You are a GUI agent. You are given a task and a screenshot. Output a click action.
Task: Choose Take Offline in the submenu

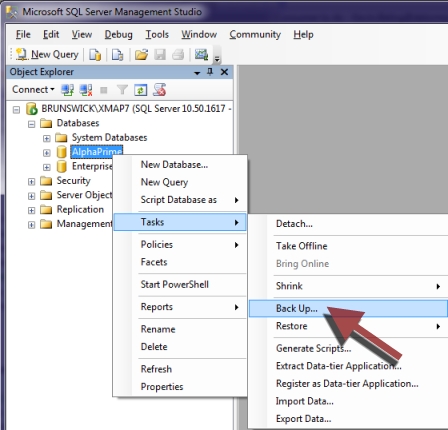[302, 246]
